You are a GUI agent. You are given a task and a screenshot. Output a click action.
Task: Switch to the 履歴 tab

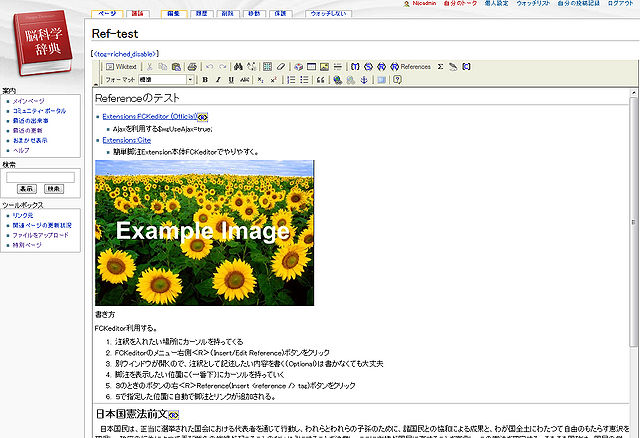[200, 13]
